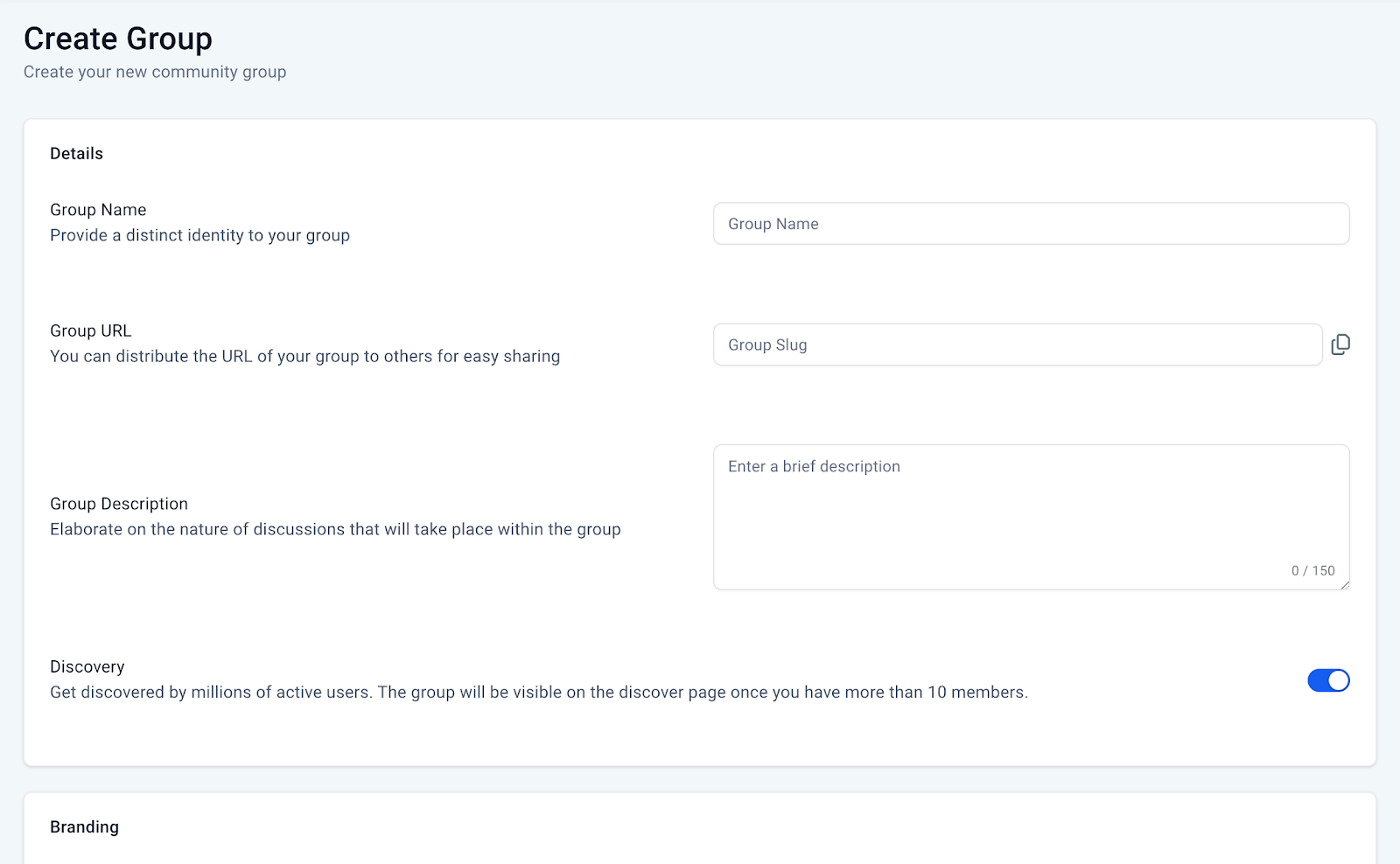
Task: Click the Create Group page title
Action: 117,38
